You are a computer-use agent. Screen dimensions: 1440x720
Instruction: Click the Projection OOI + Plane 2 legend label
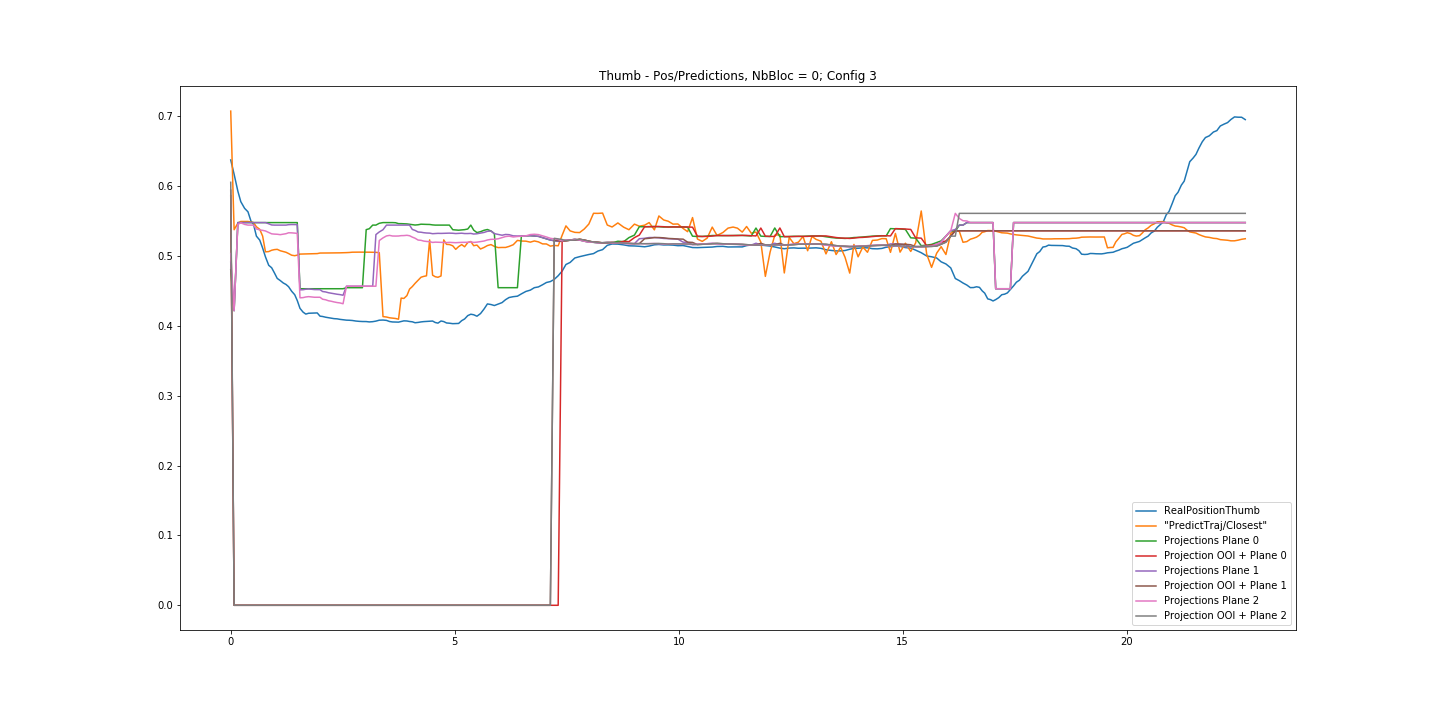1225,615
